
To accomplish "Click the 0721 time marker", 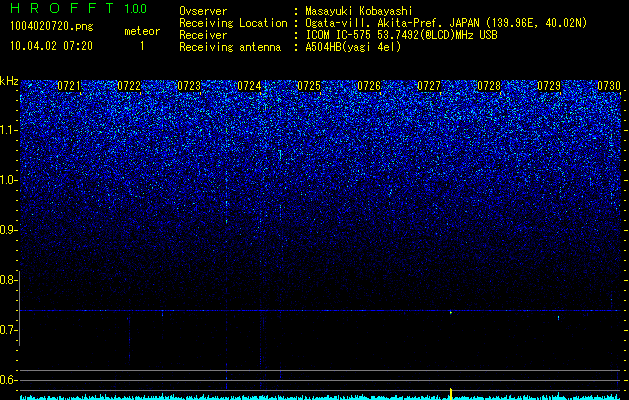I will pyautogui.click(x=69, y=86).
